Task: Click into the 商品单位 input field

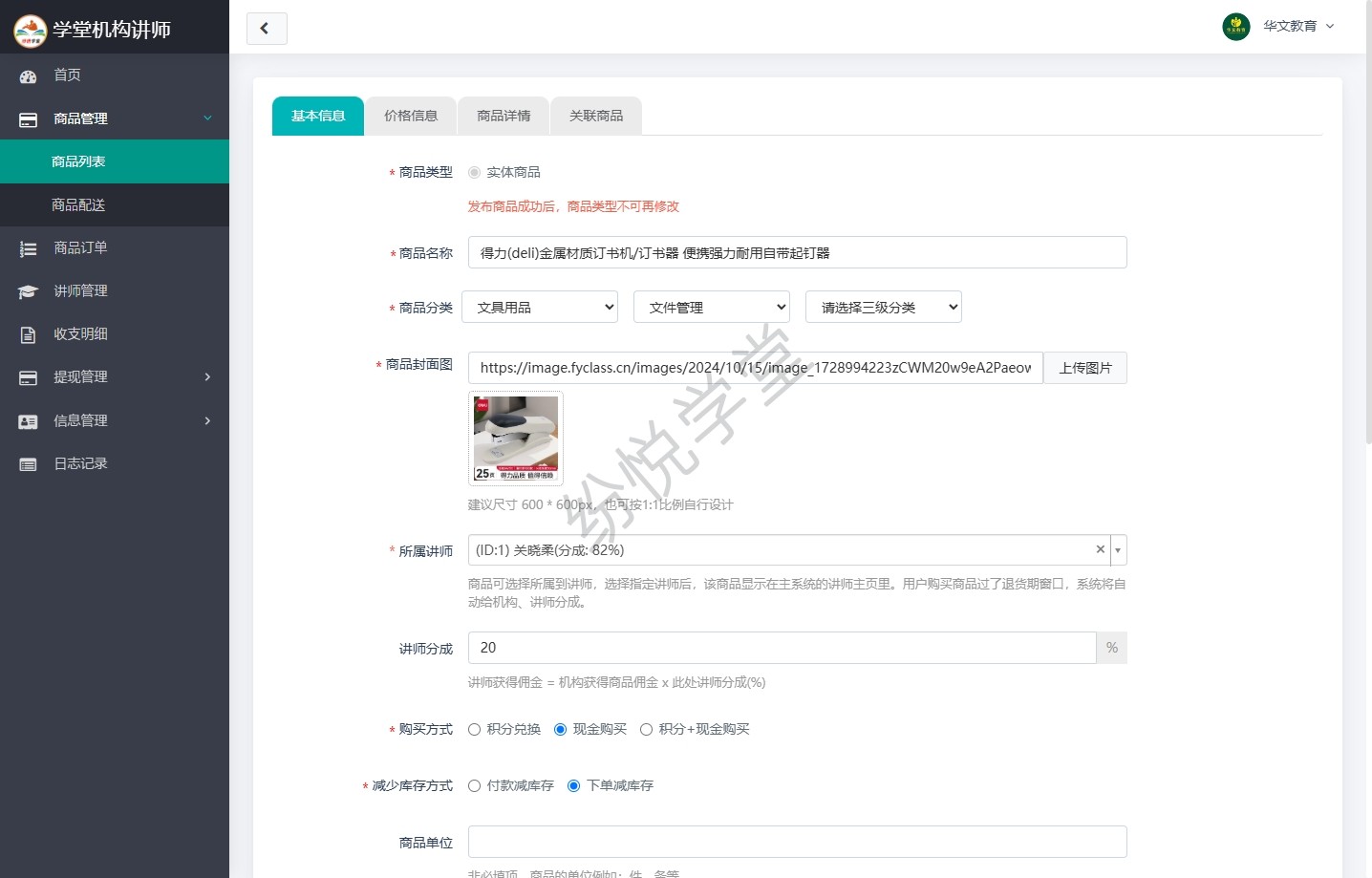Action: coord(797,842)
